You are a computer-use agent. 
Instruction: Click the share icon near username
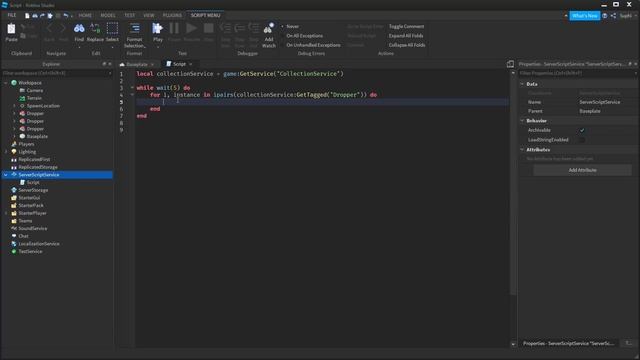coord(613,16)
